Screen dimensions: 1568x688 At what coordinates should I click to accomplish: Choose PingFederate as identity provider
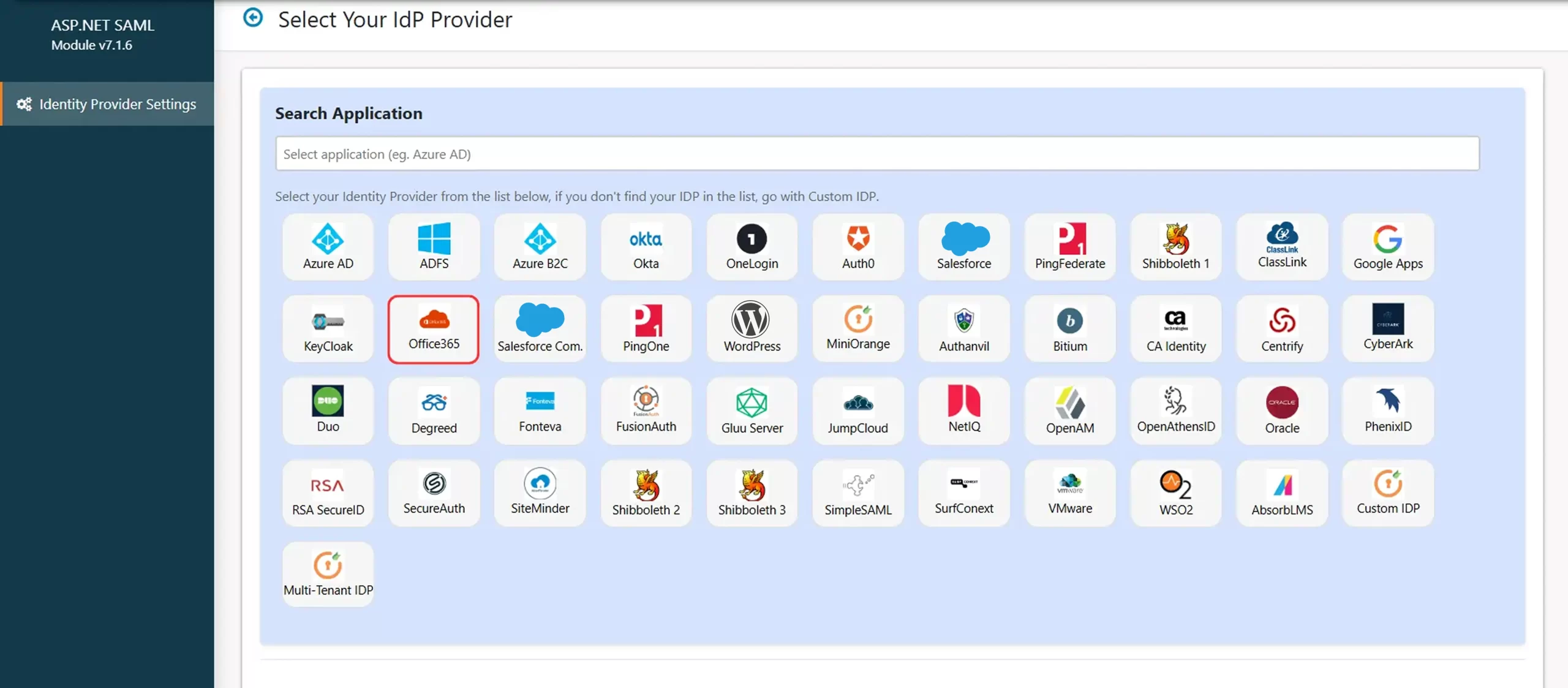tap(1069, 247)
